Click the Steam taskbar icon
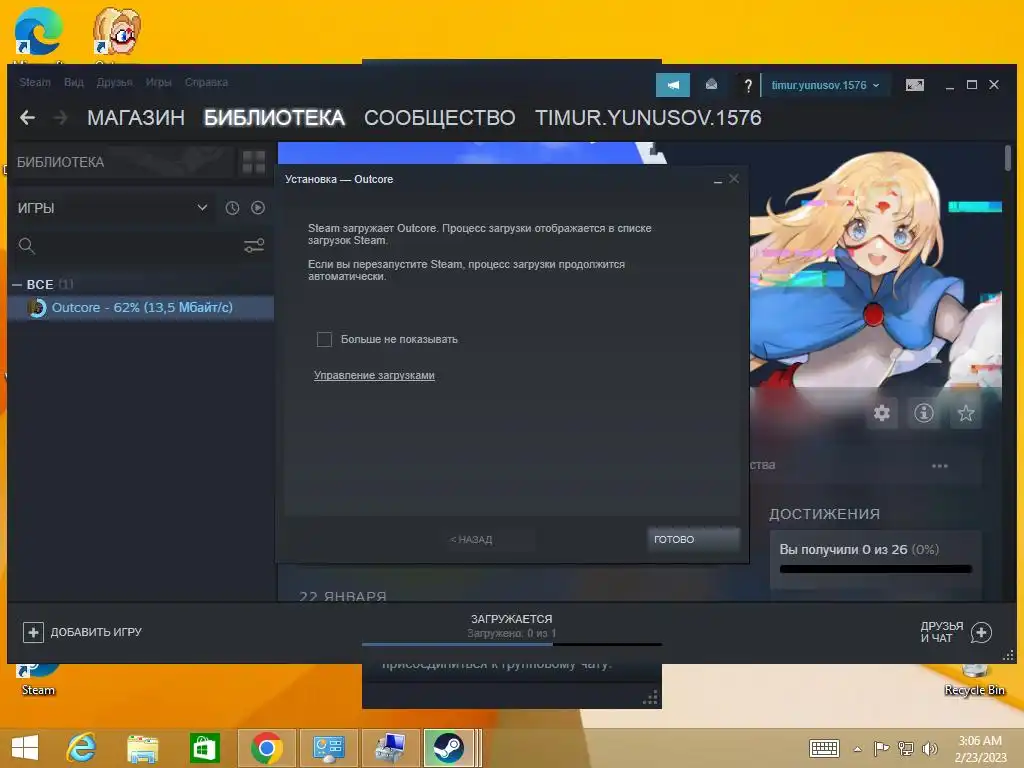Image resolution: width=1024 pixels, height=768 pixels. tap(448, 748)
